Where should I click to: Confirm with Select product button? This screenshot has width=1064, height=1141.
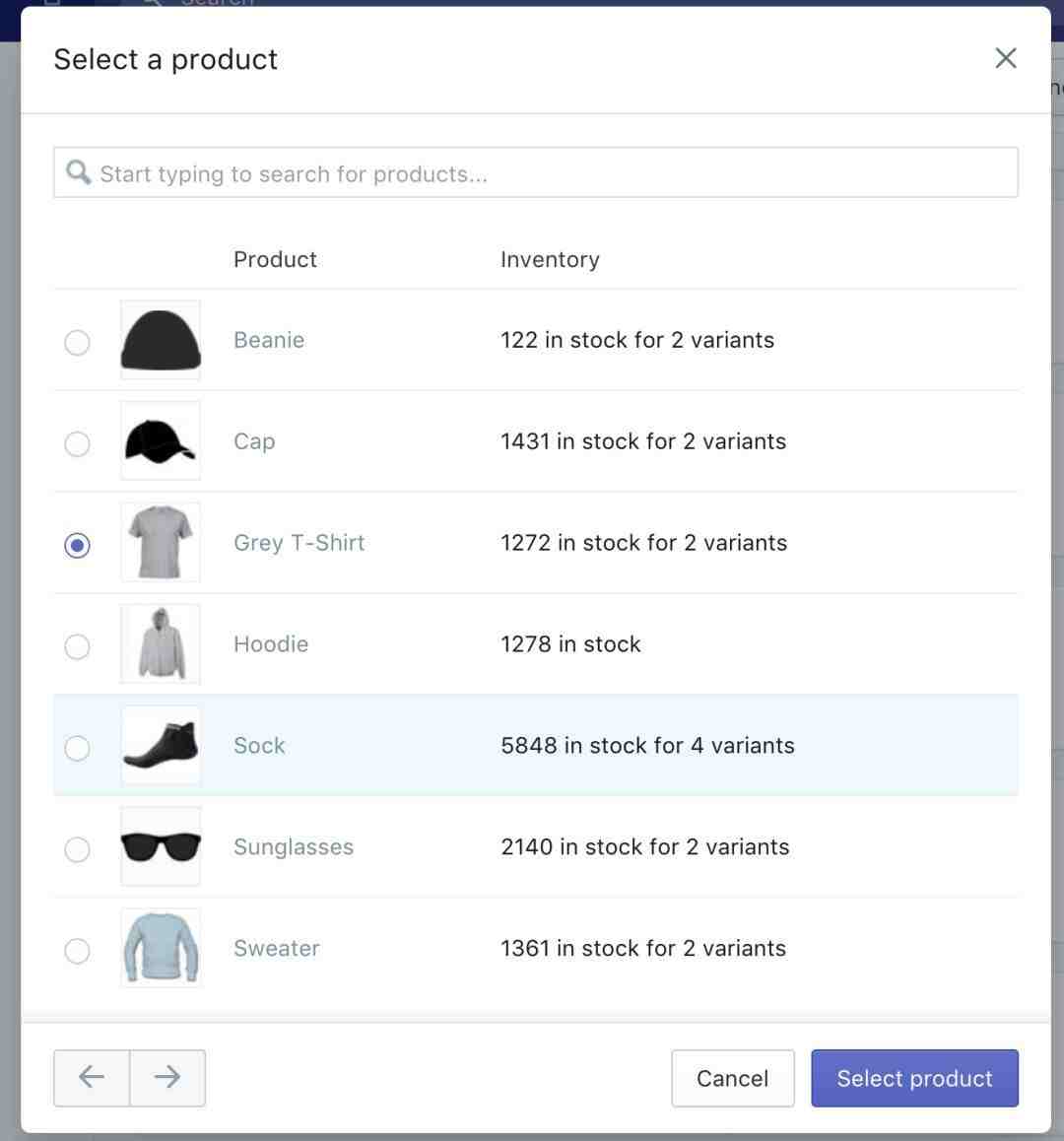(914, 1078)
